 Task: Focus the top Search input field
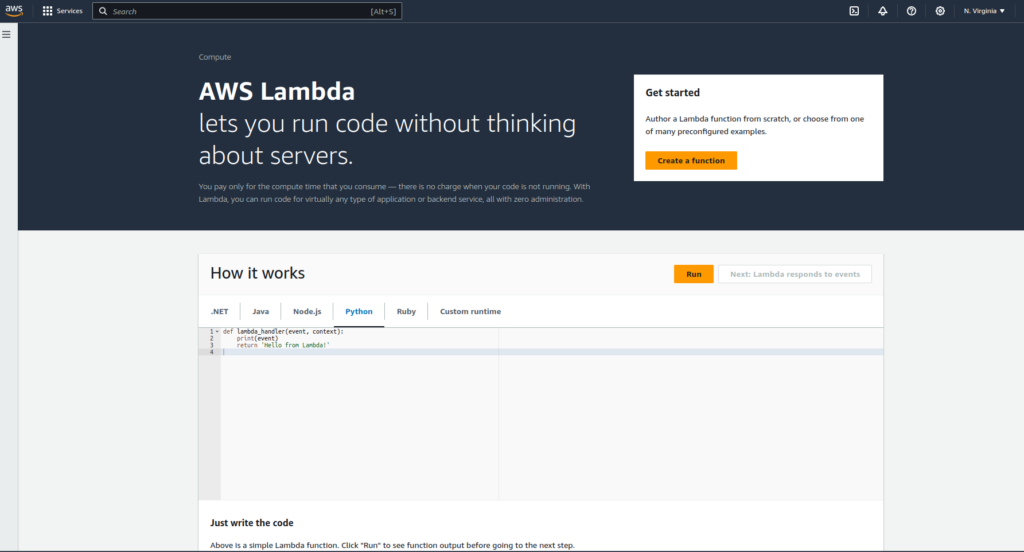pyautogui.click(x=247, y=11)
